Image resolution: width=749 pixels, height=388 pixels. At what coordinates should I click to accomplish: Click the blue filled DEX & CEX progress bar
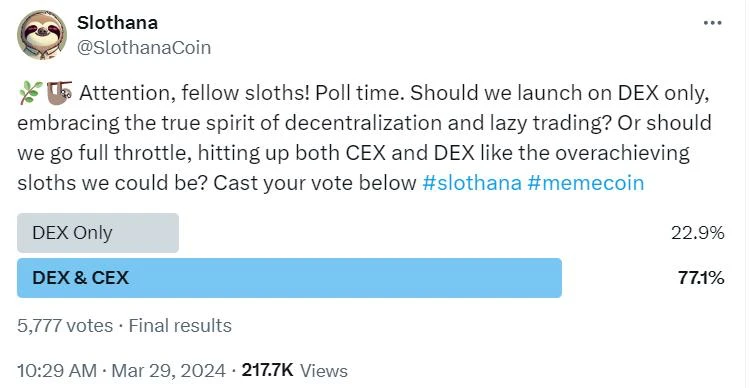[289, 278]
